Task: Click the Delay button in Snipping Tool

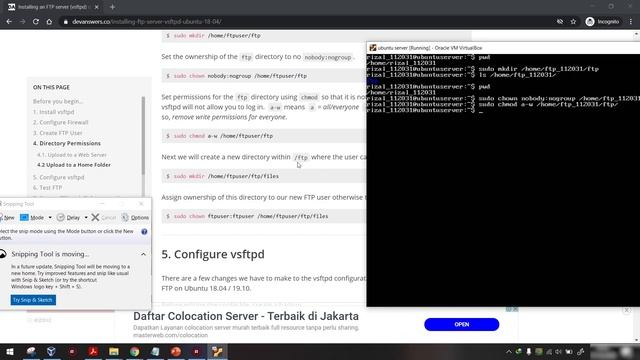Action: [69, 218]
